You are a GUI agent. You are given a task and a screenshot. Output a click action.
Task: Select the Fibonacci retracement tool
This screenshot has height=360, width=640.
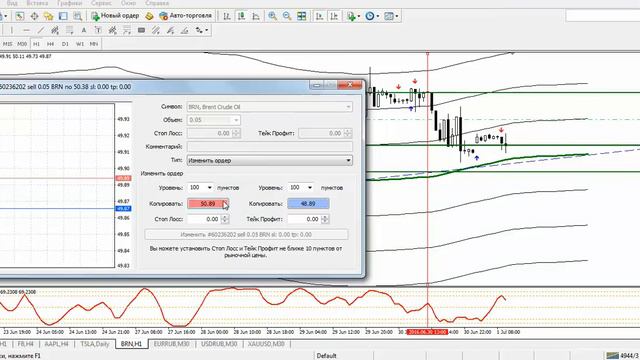click(70, 30)
